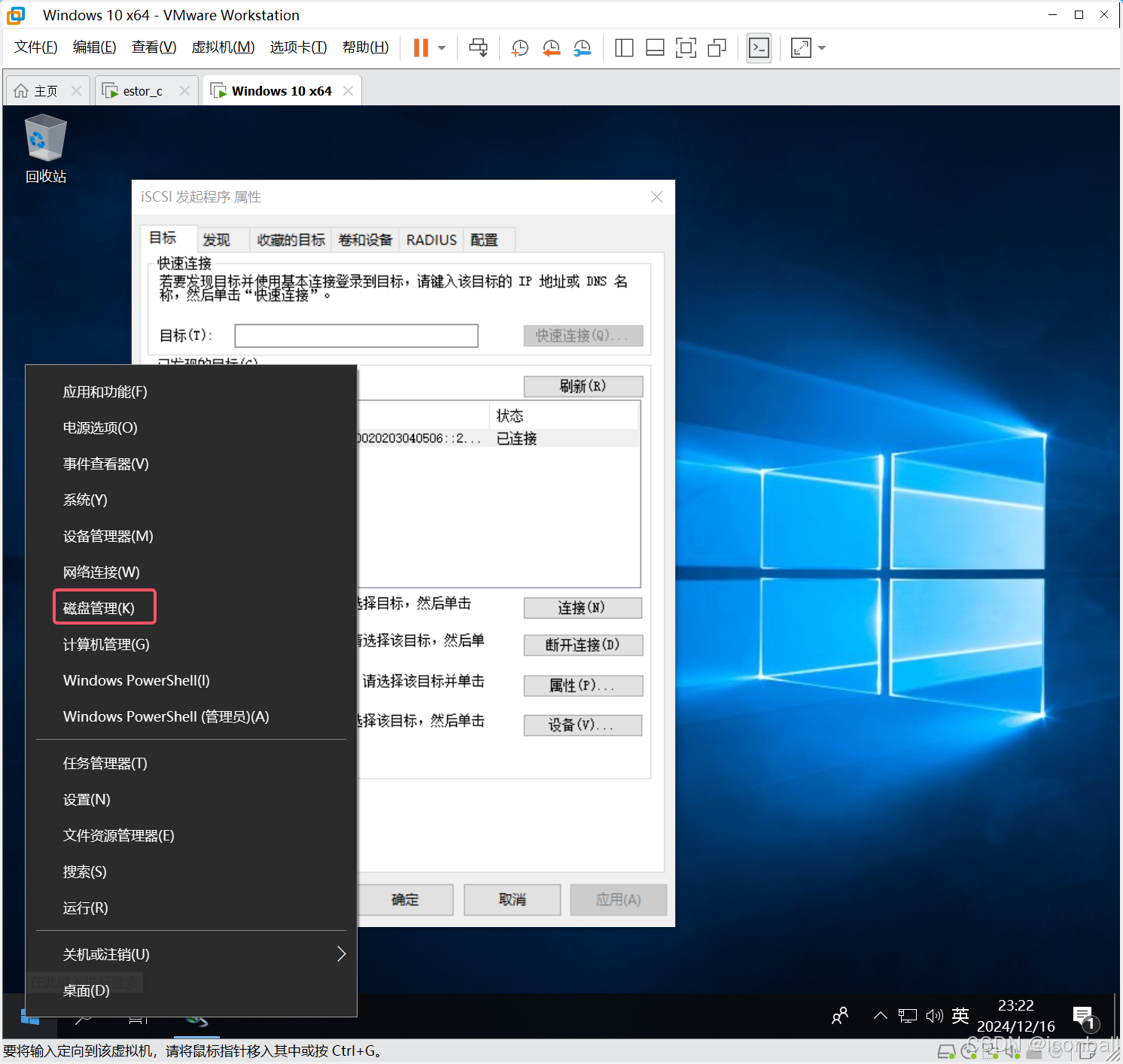Select 系统(Y) from the context menu
The image size is (1123, 1064).
pyautogui.click(x=191, y=500)
